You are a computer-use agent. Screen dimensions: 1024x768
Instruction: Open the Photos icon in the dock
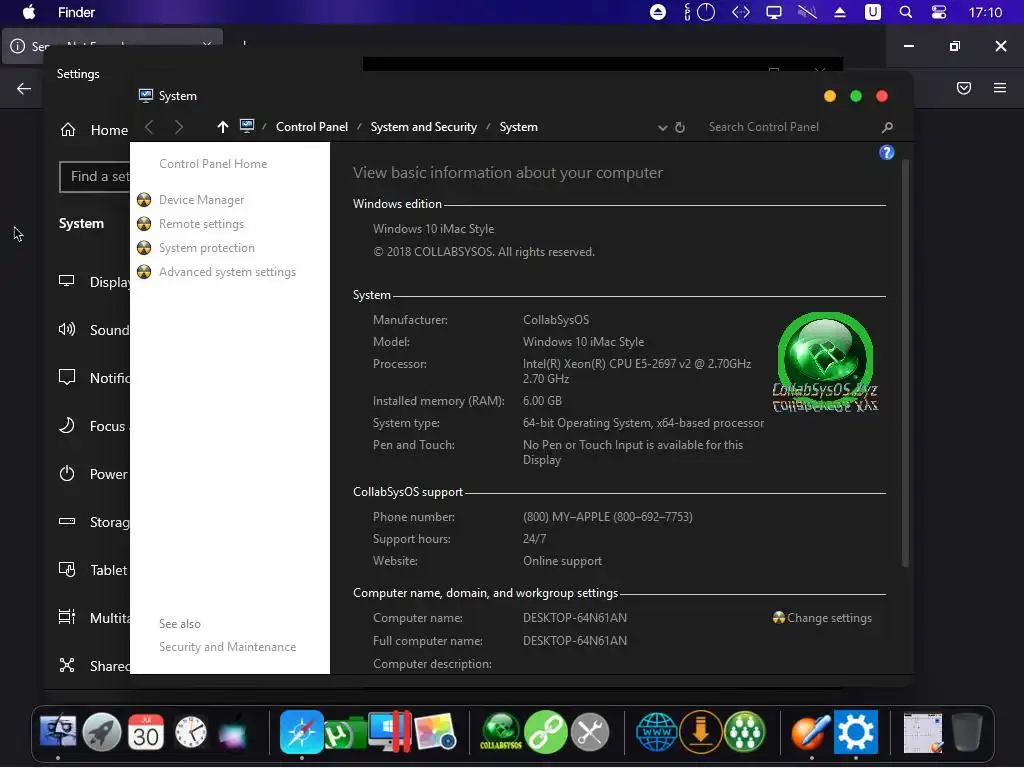[434, 732]
